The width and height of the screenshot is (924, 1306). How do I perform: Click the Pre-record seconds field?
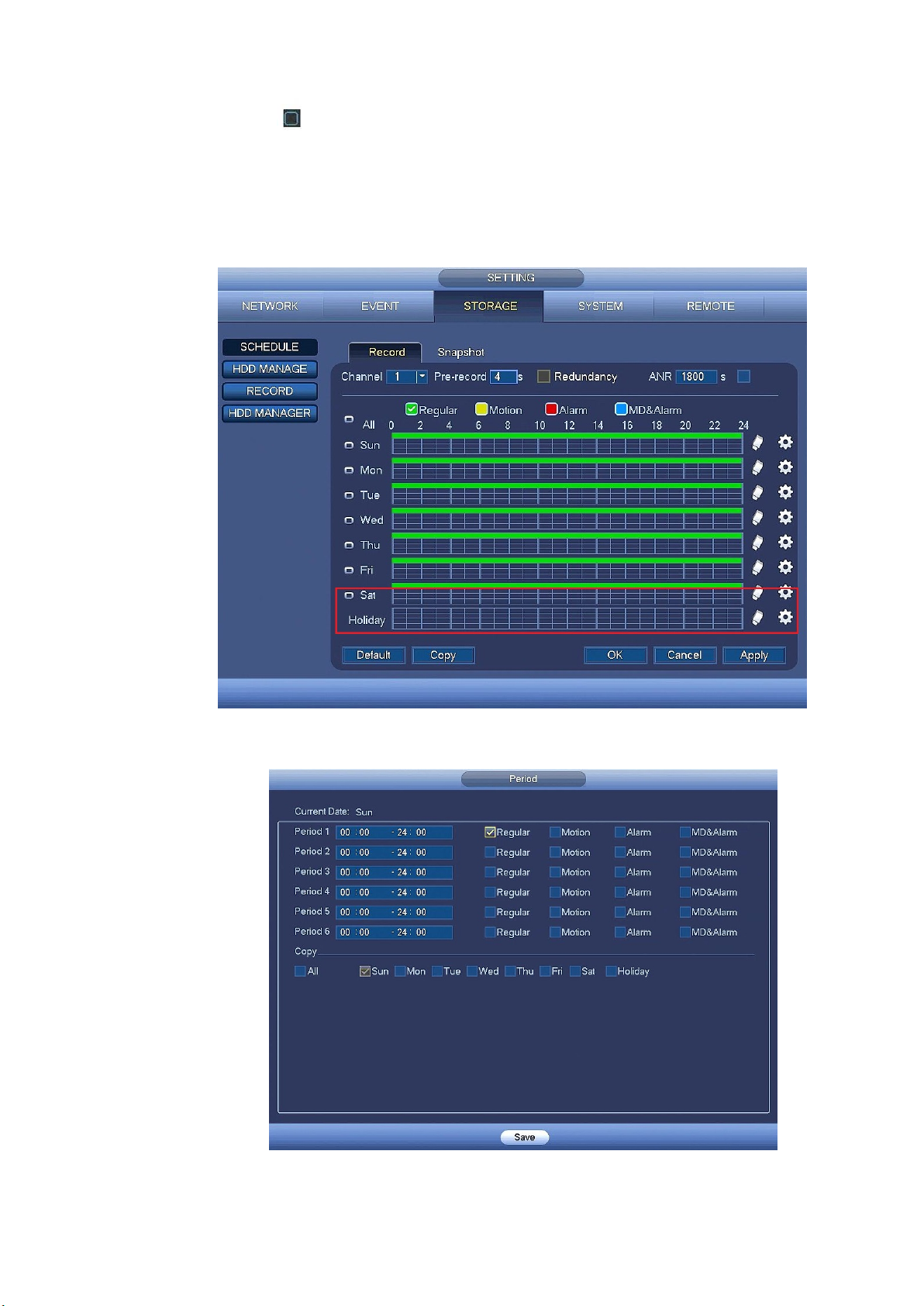point(503,377)
